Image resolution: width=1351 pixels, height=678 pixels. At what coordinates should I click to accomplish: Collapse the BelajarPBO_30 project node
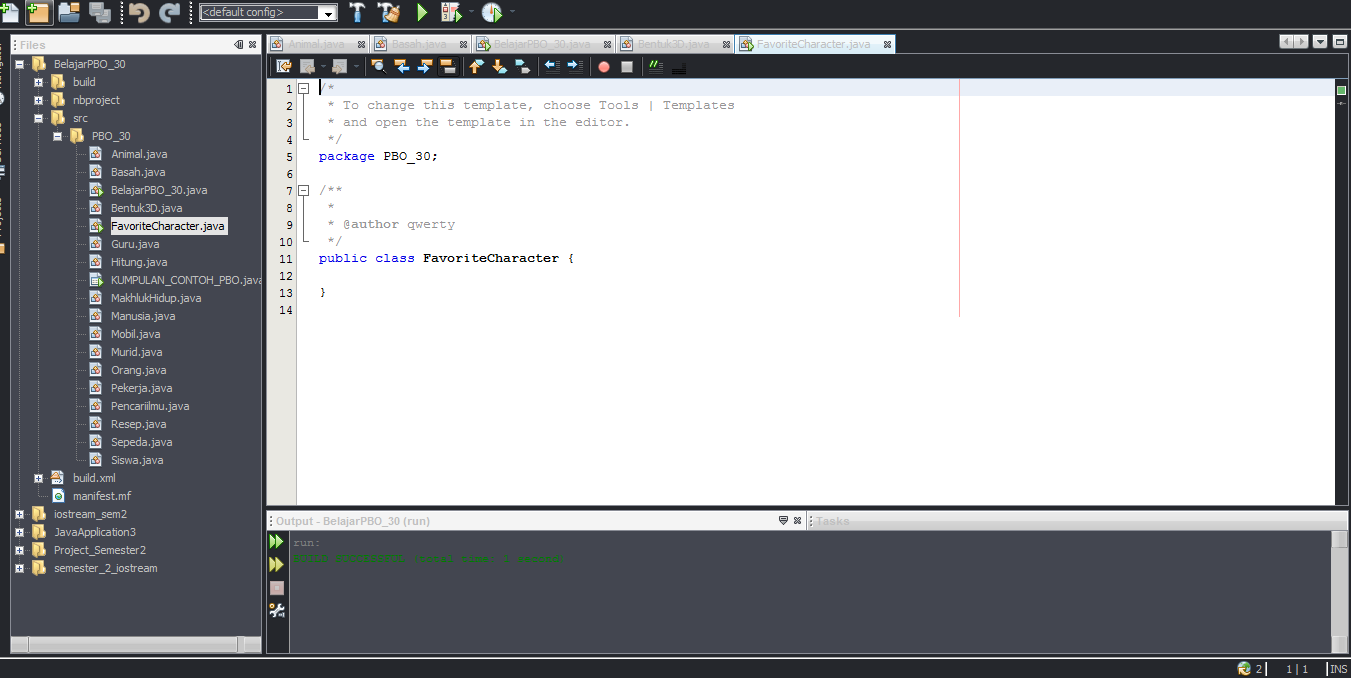[x=19, y=64]
